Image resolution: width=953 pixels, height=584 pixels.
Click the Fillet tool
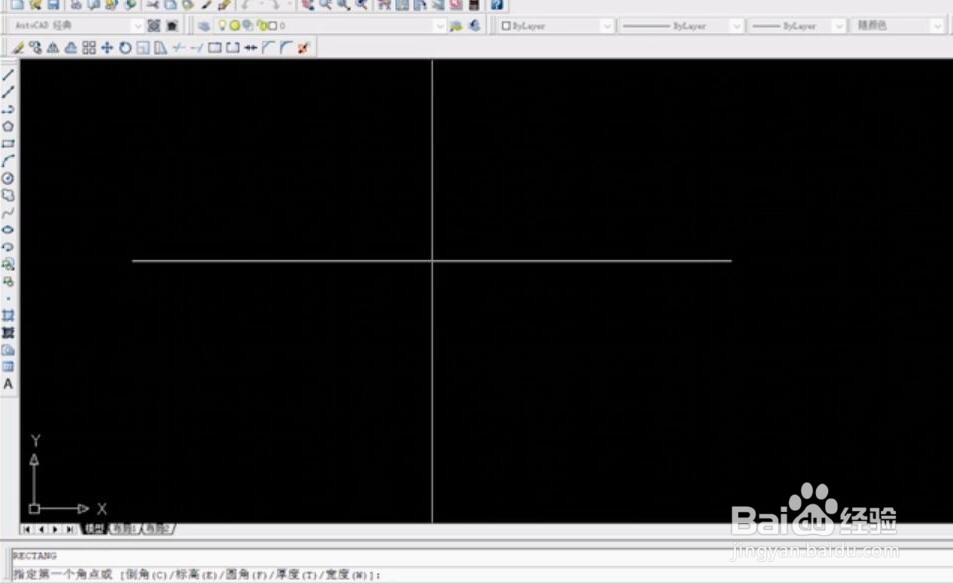click(286, 47)
